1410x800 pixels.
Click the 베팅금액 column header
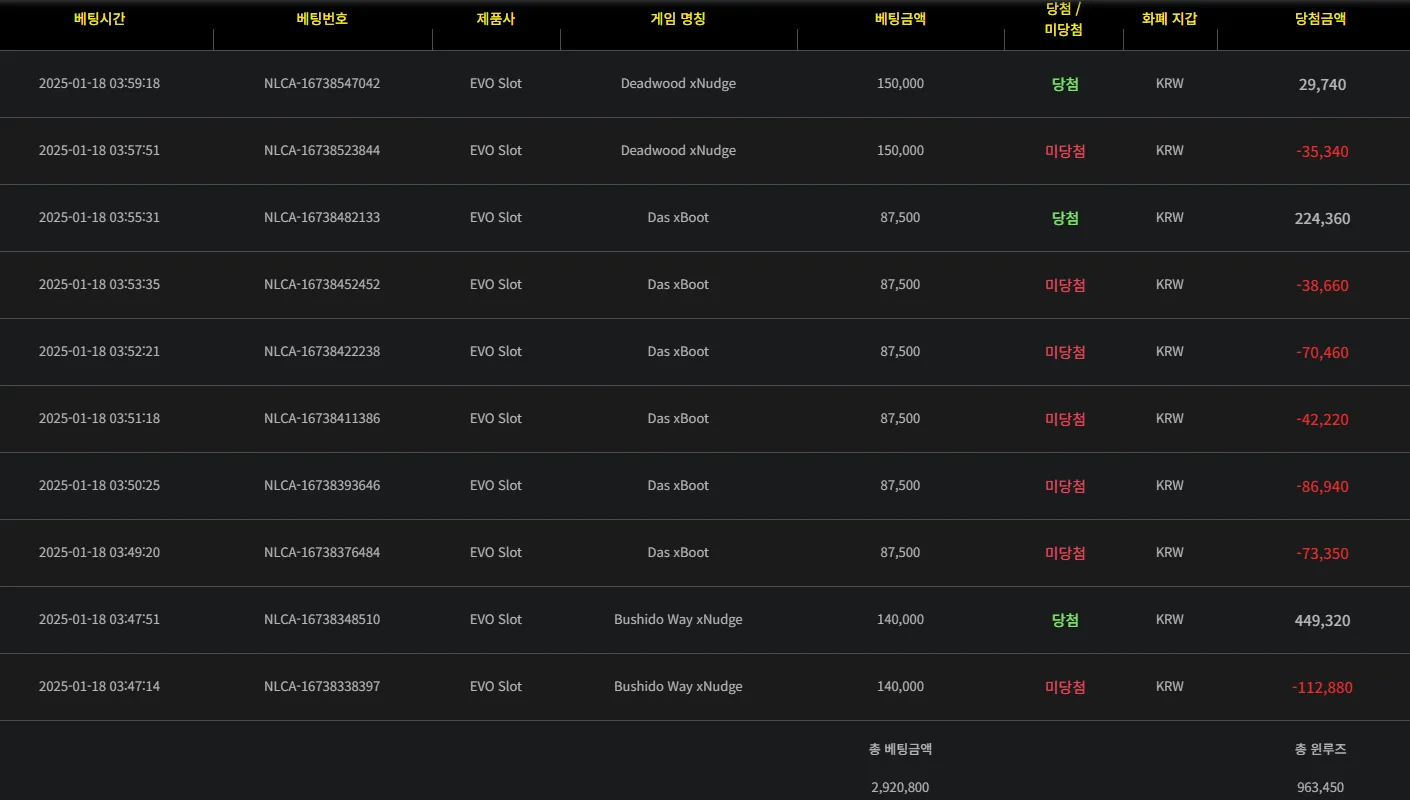coord(900,19)
